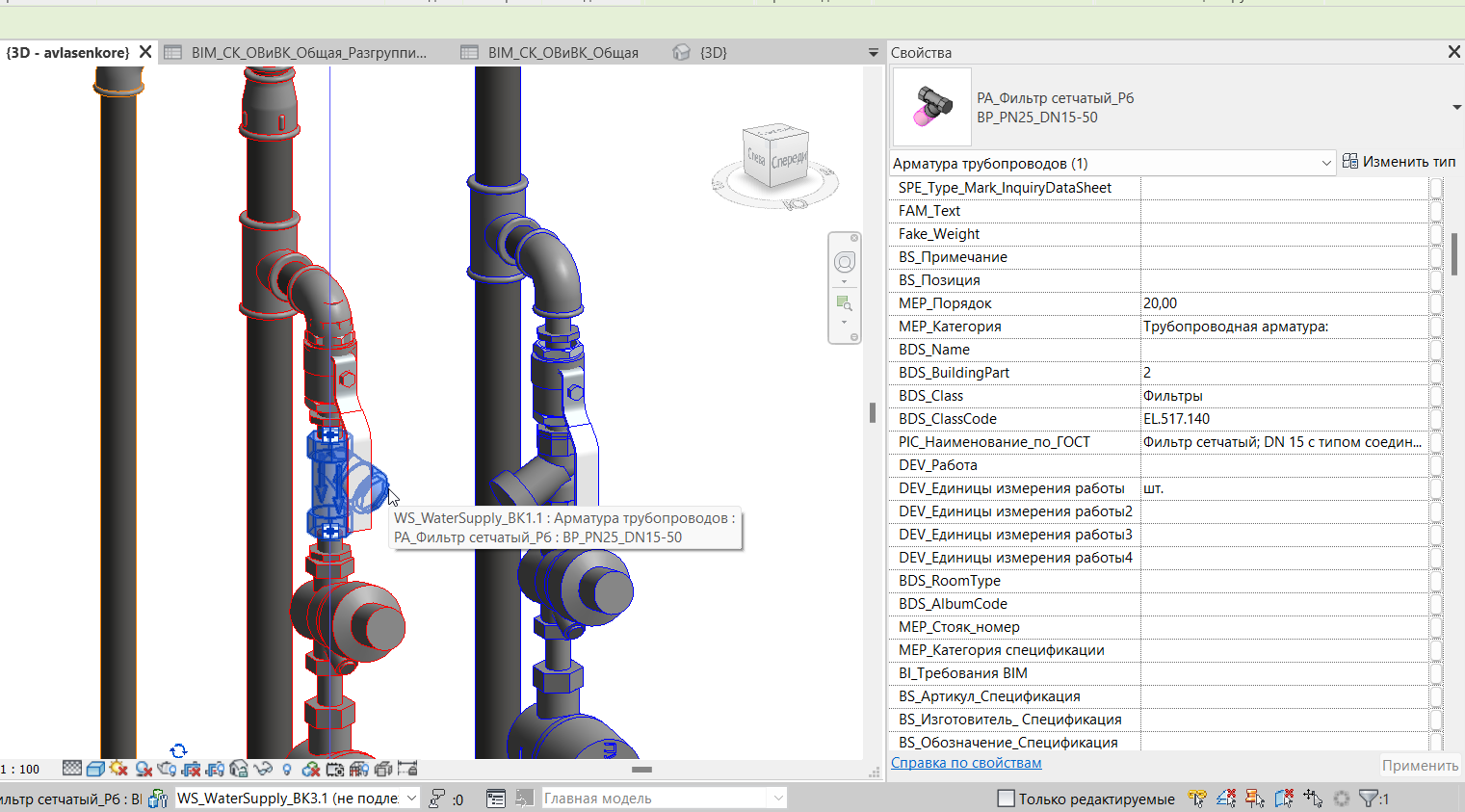Select the BS_Примечание parameter label

click(x=953, y=257)
